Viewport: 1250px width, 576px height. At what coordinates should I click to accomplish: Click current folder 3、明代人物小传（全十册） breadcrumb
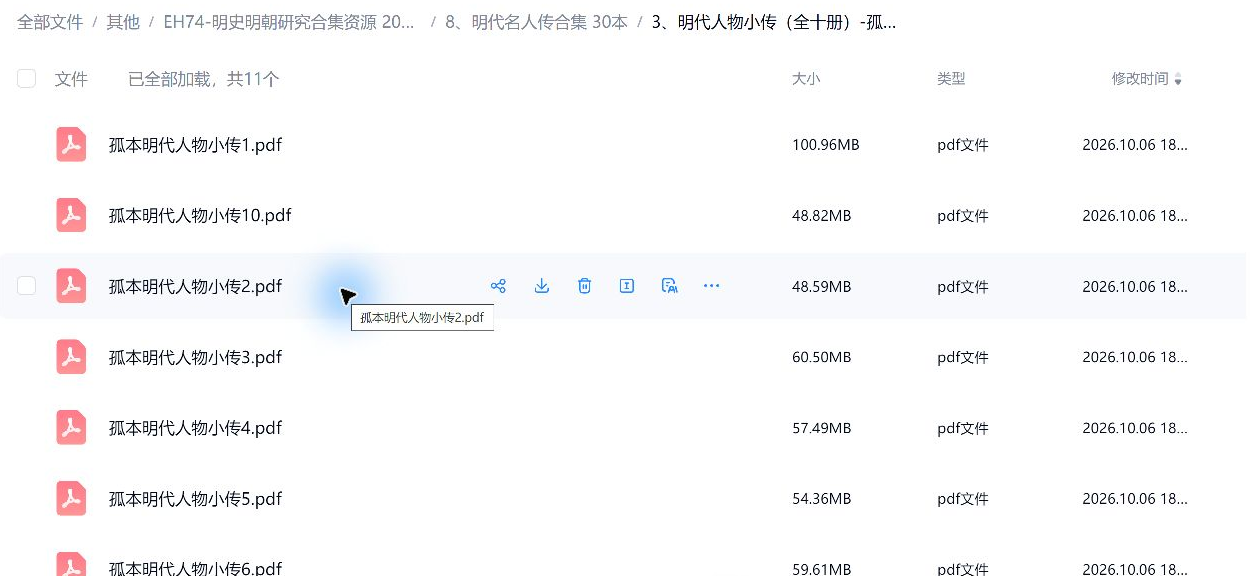point(773,22)
